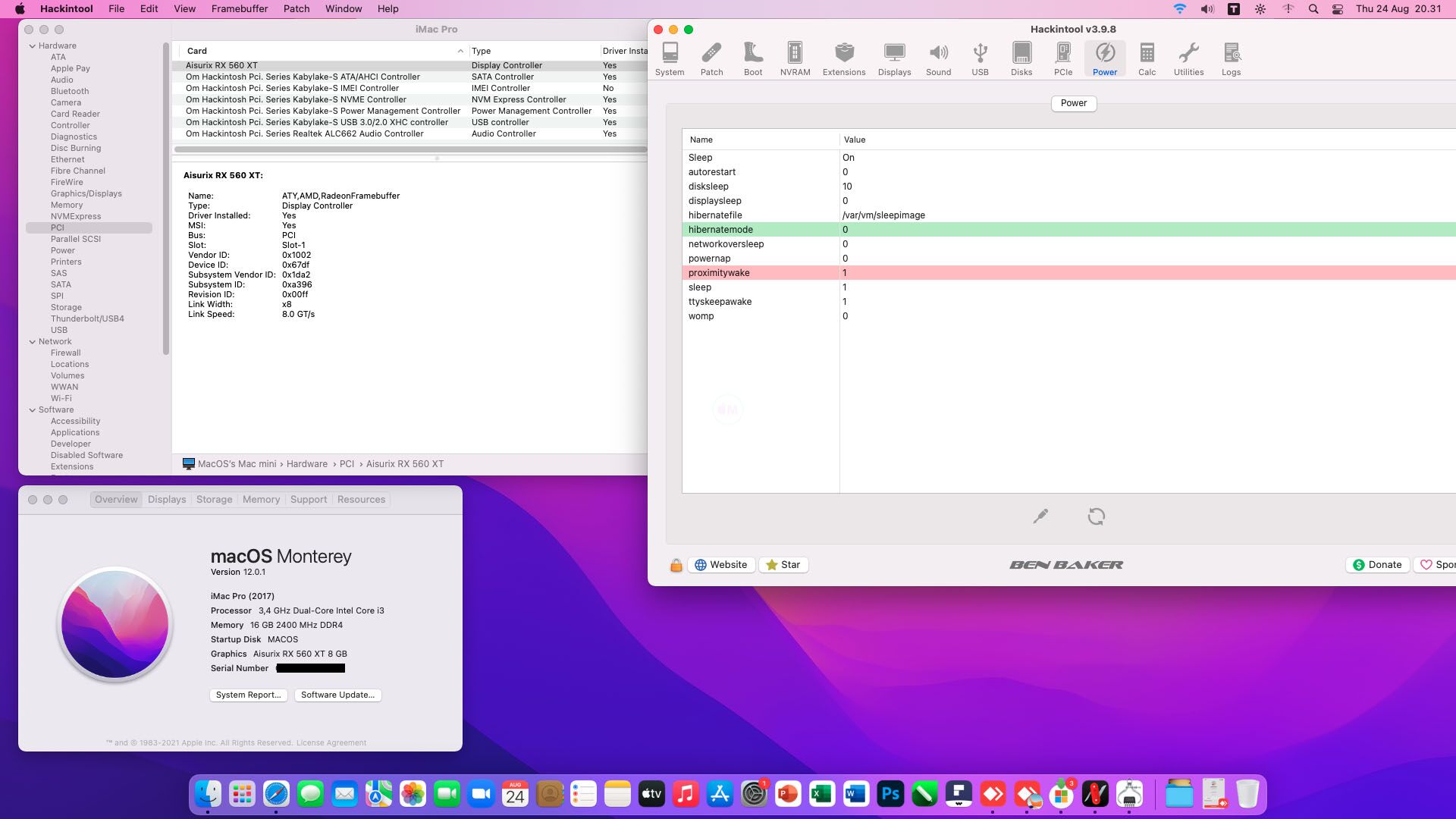Open the Calc section in Hackintool
This screenshot has width=1456, height=819.
(x=1147, y=58)
